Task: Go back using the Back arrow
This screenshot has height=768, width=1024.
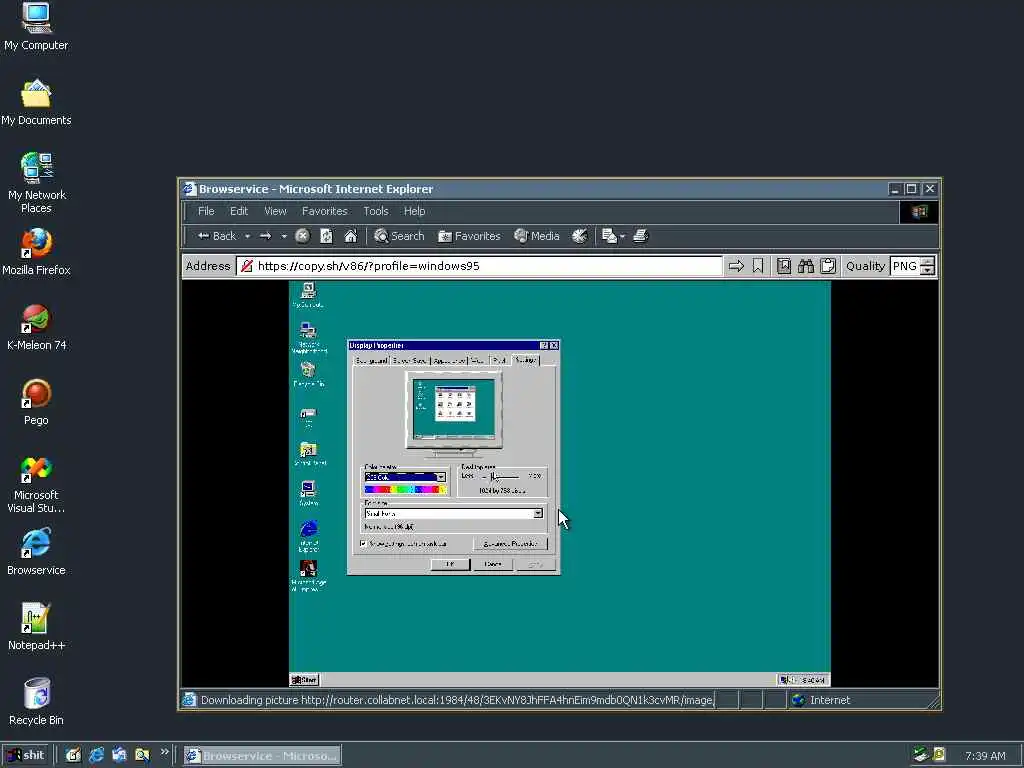Action: [216, 236]
